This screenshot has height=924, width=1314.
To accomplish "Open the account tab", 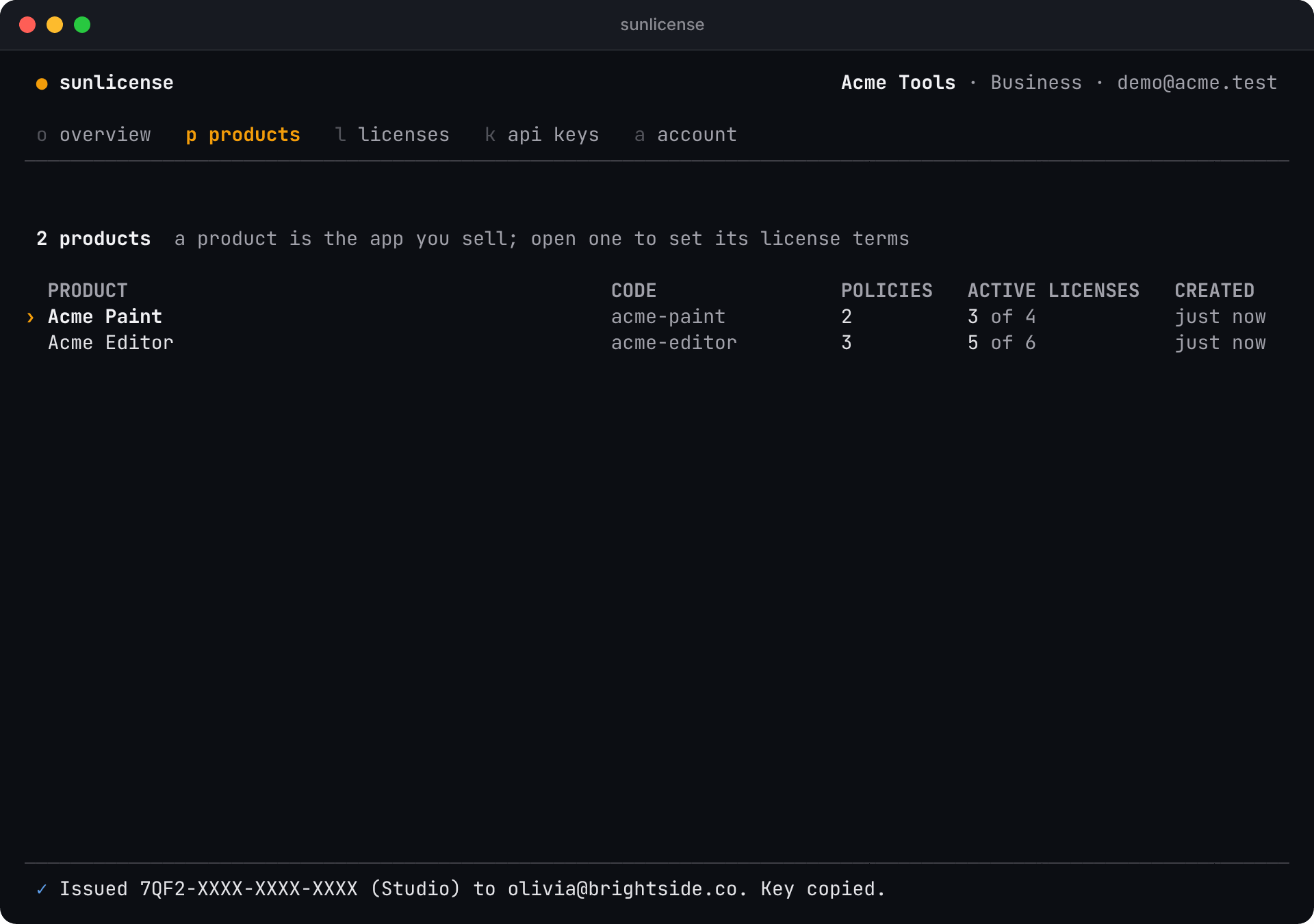I will click(x=686, y=135).
